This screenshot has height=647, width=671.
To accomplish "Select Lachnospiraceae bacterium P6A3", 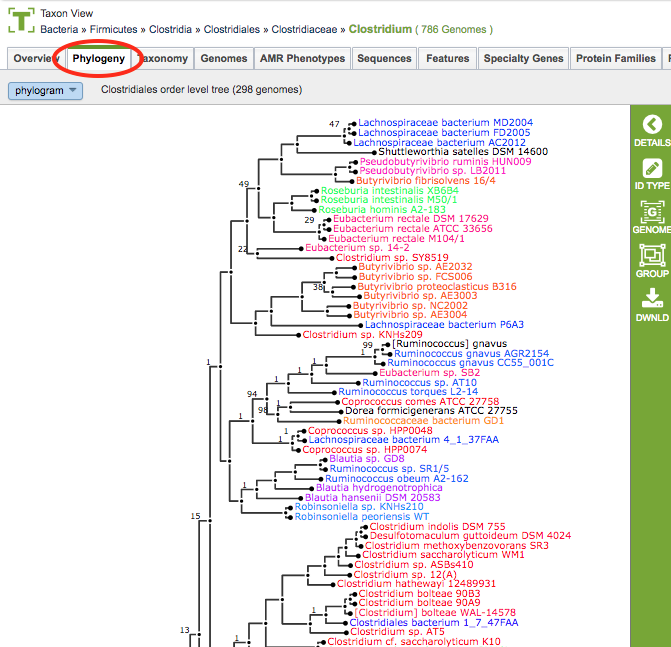I will [444, 325].
